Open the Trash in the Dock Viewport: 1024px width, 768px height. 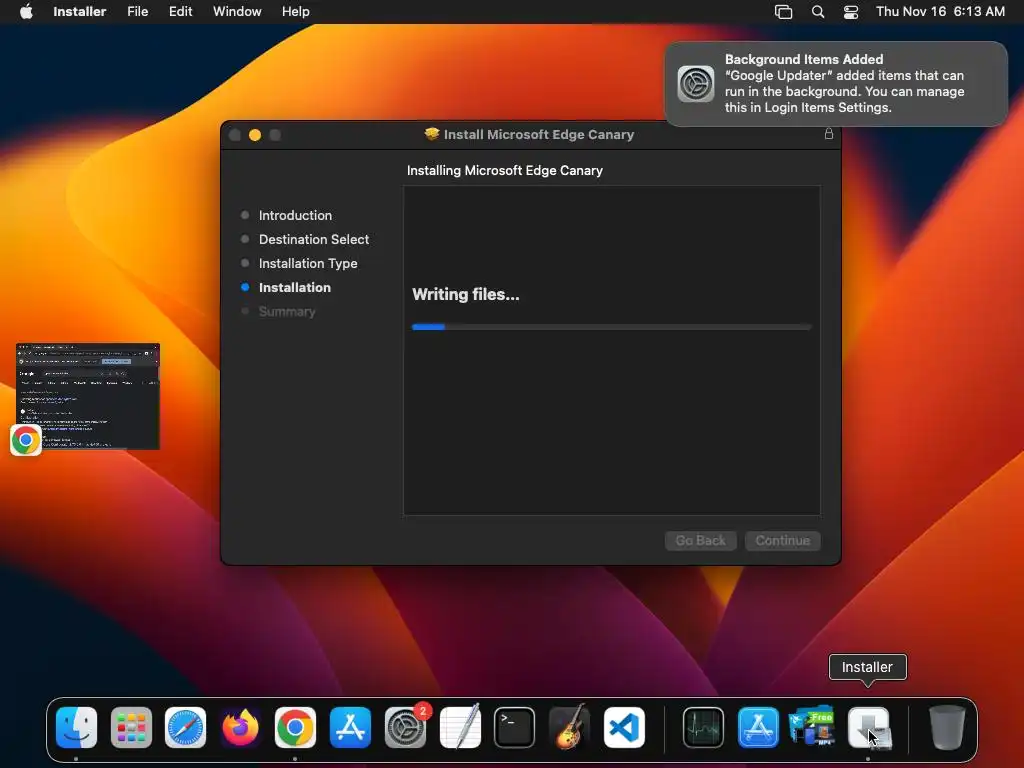947,727
